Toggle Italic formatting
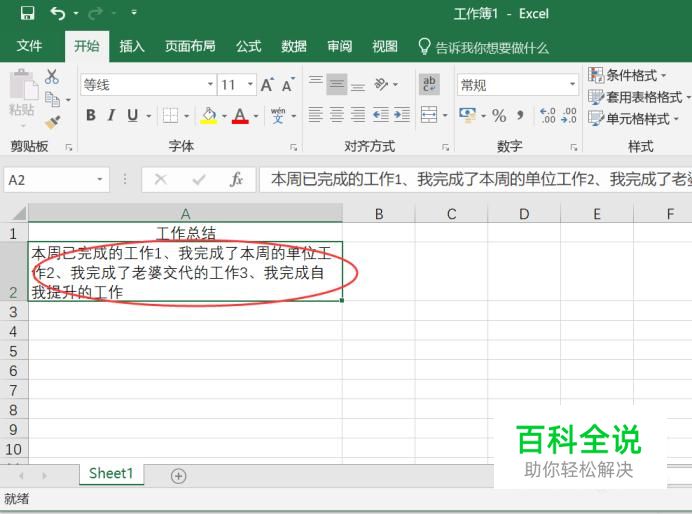The width and height of the screenshot is (692, 514). pyautogui.click(x=111, y=116)
